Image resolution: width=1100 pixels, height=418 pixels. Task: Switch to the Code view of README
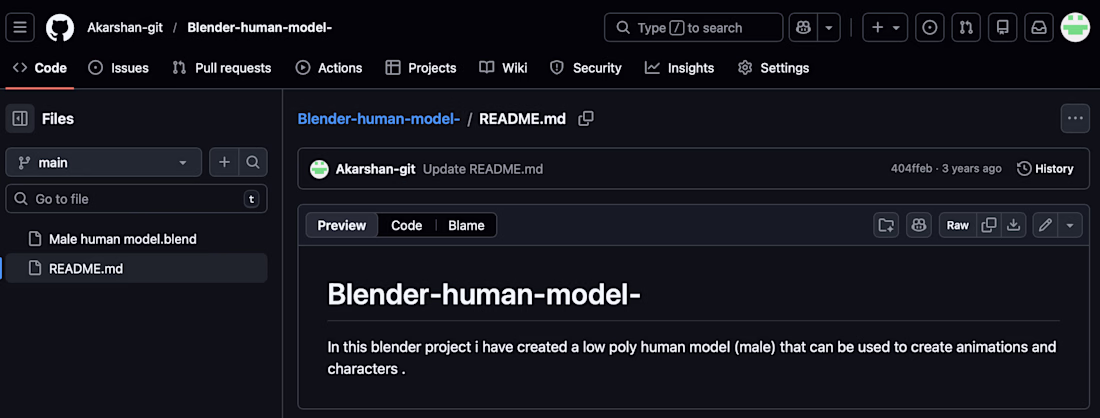click(406, 225)
